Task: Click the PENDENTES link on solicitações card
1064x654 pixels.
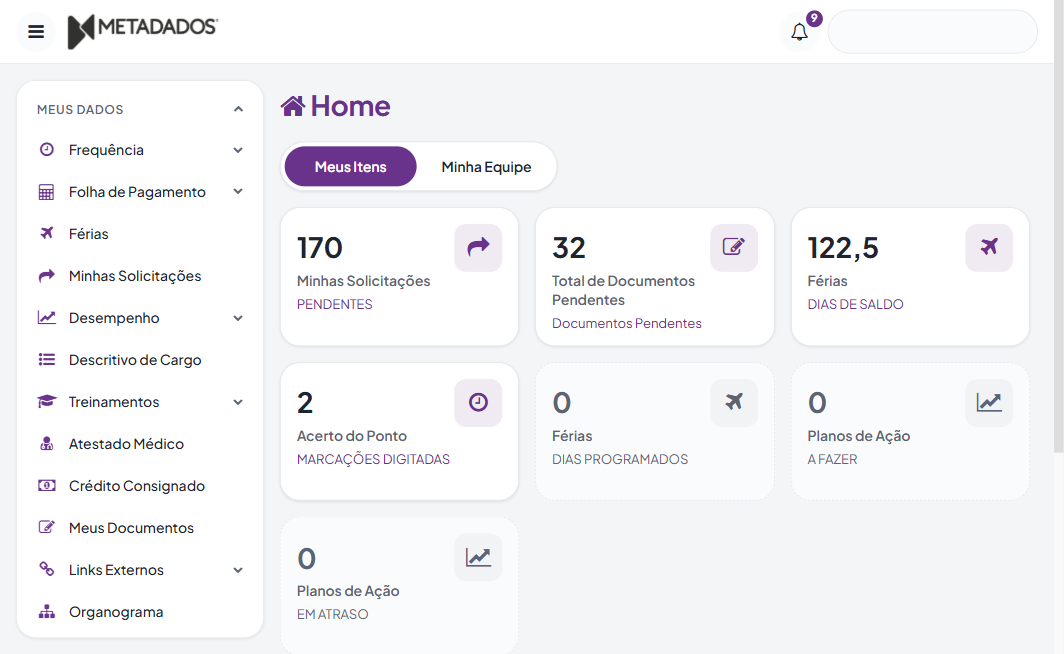Action: pyautogui.click(x=335, y=305)
